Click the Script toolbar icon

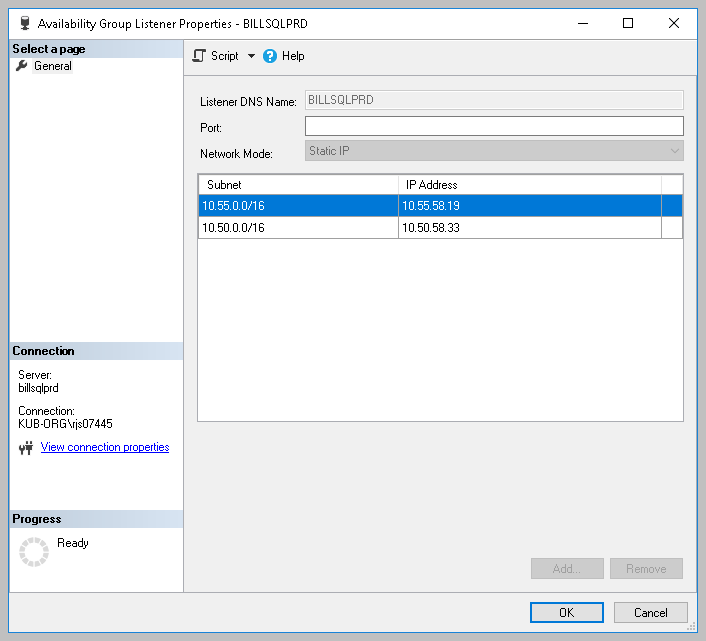click(199, 56)
